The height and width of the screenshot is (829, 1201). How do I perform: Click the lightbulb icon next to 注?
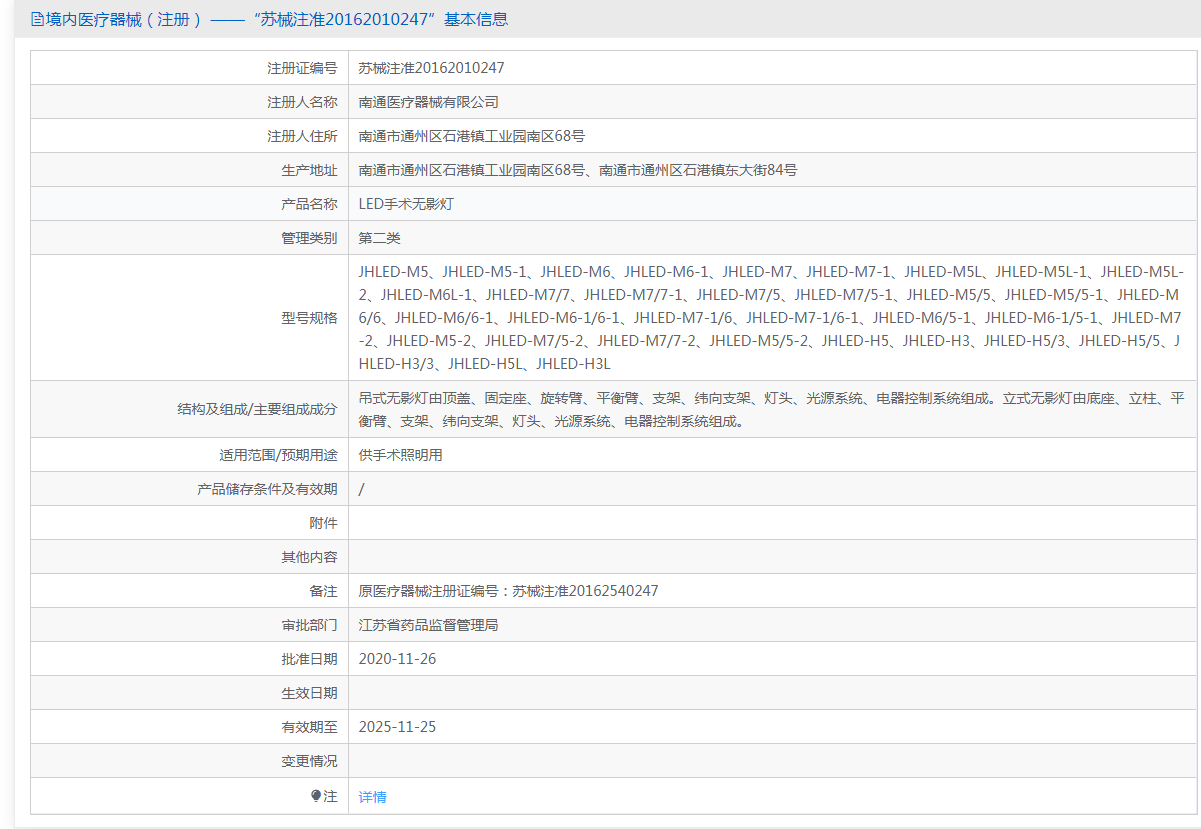(x=316, y=796)
